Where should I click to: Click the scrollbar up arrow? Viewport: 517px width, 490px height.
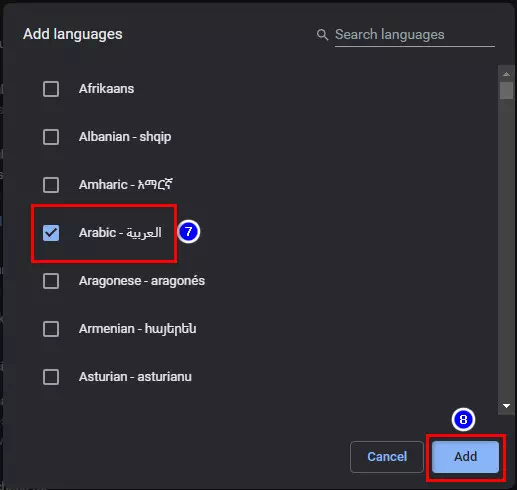coord(506,74)
